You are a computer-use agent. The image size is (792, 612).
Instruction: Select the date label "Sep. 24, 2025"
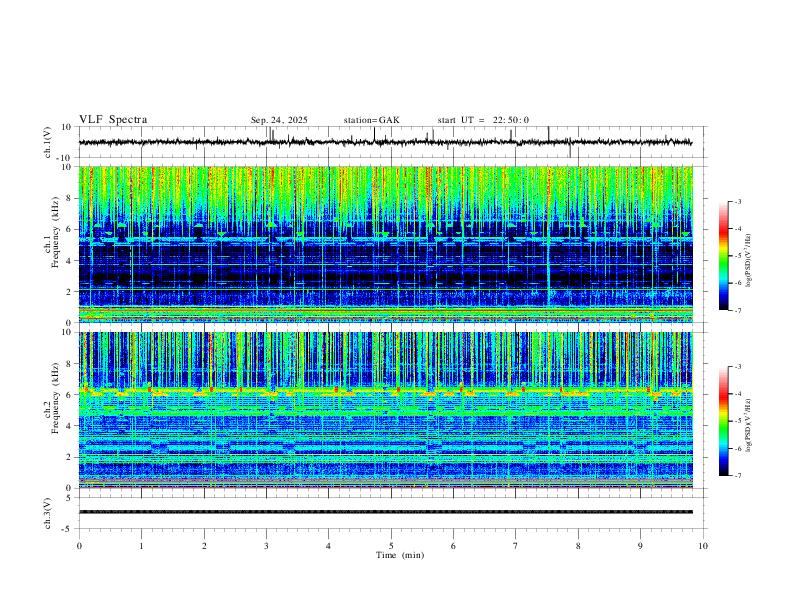tap(279, 120)
